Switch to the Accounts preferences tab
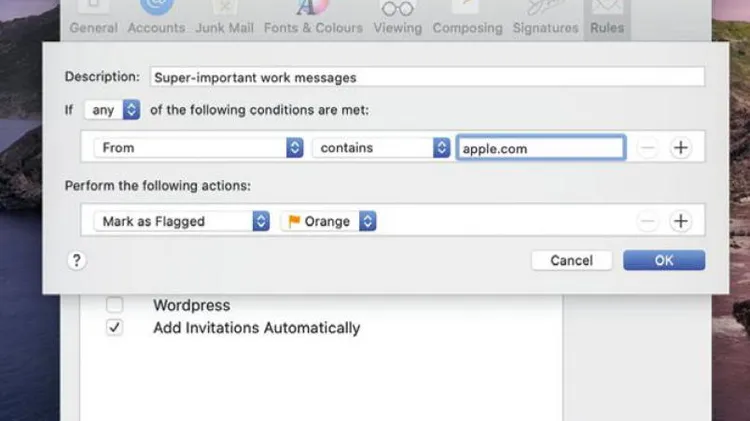Image resolution: width=750 pixels, height=421 pixels. [155, 20]
